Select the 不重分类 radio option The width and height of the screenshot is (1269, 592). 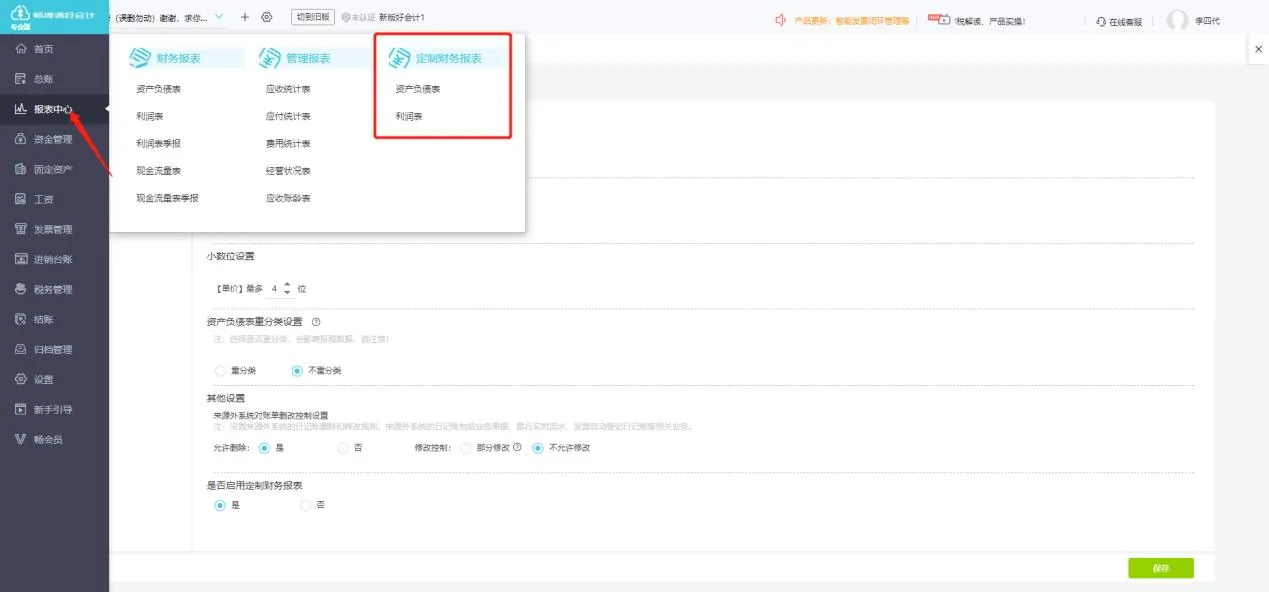click(x=297, y=371)
